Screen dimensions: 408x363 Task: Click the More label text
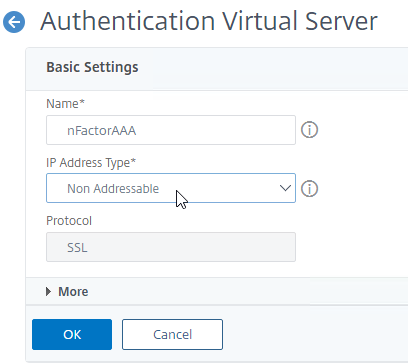73,292
